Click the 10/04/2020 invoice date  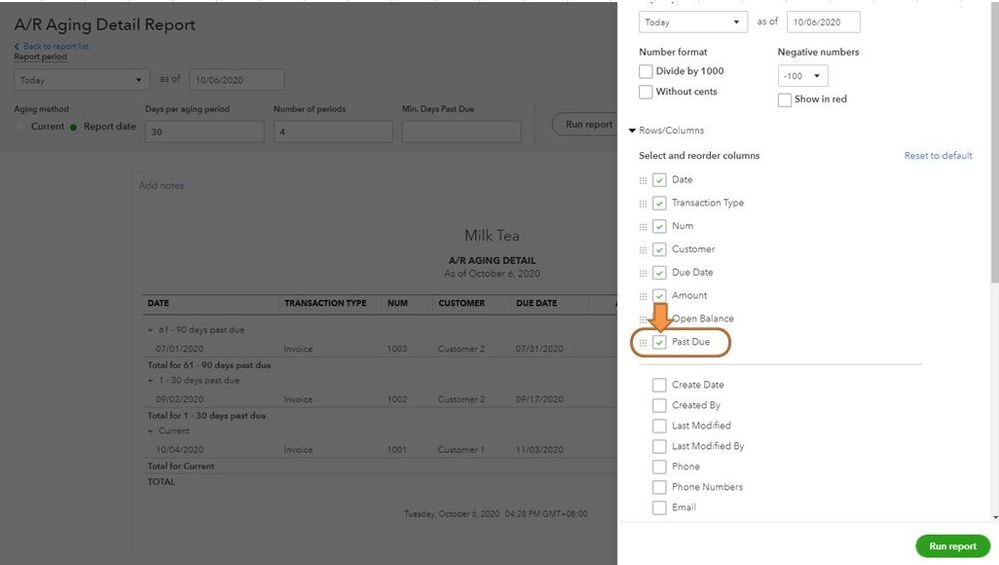point(180,450)
